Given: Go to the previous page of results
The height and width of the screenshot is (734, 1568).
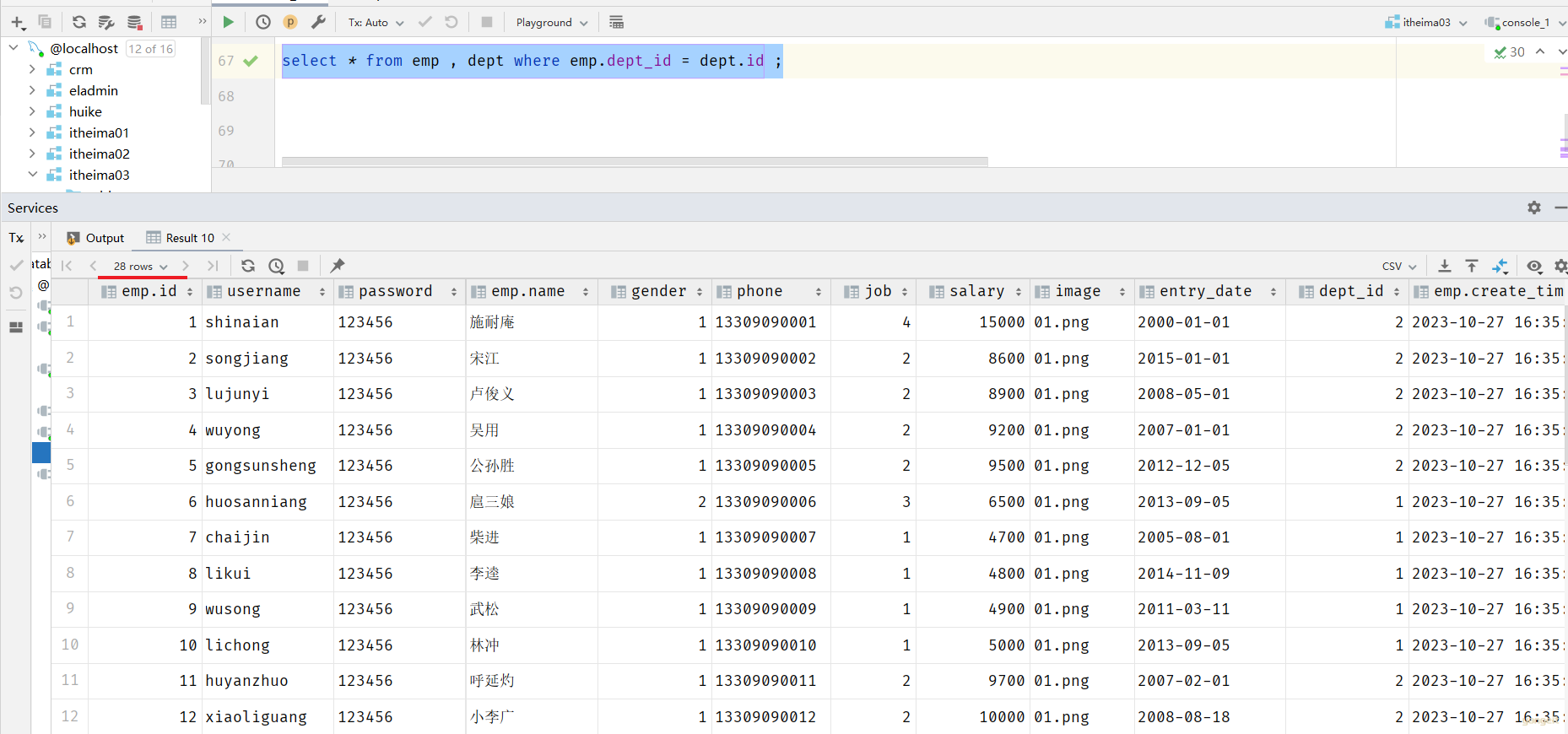Looking at the screenshot, I should point(93,266).
